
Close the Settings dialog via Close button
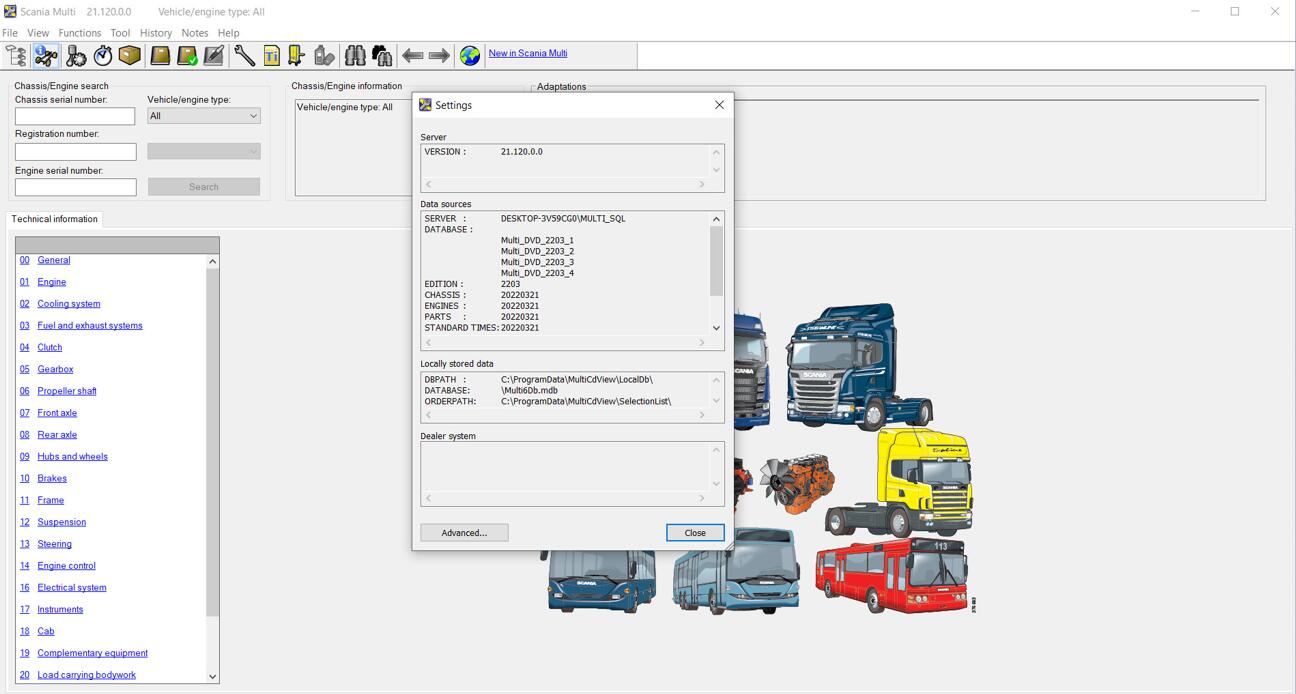694,532
